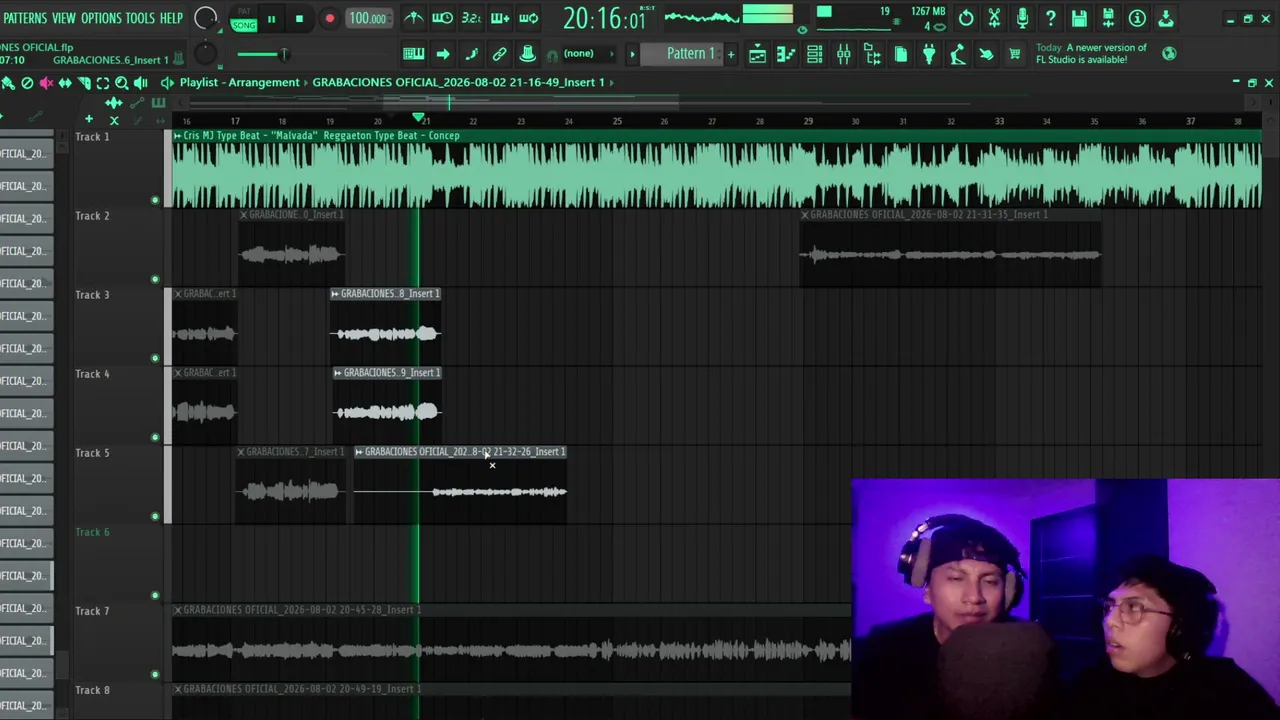Open the Mixer view icon
This screenshot has width=1280, height=720.
pos(843,54)
